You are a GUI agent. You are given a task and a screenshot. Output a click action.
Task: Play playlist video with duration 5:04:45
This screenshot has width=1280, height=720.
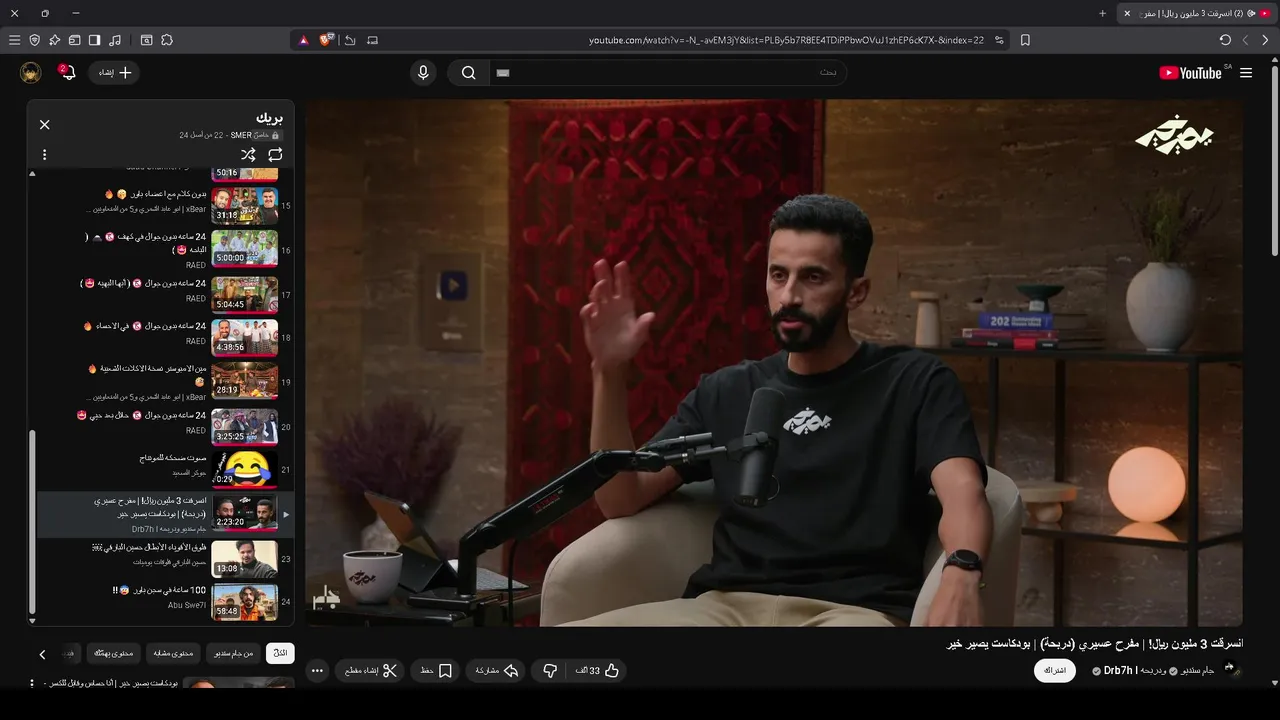coord(163,294)
